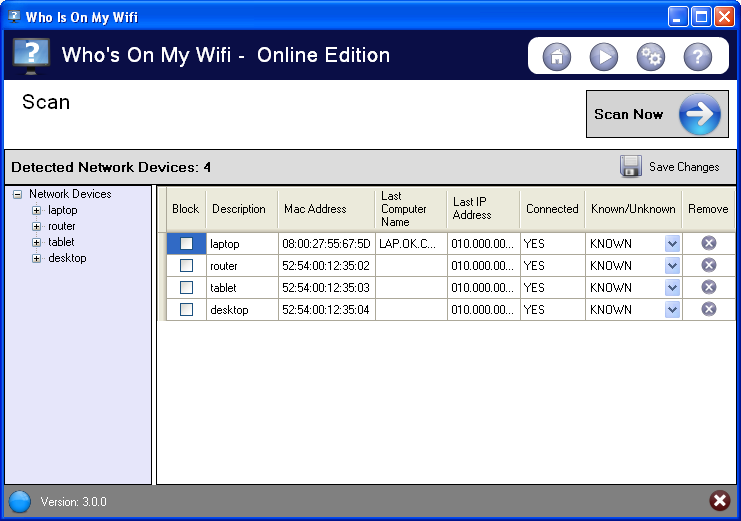Click the monitor logo in header
This screenshot has height=521, width=741.
(x=31, y=56)
